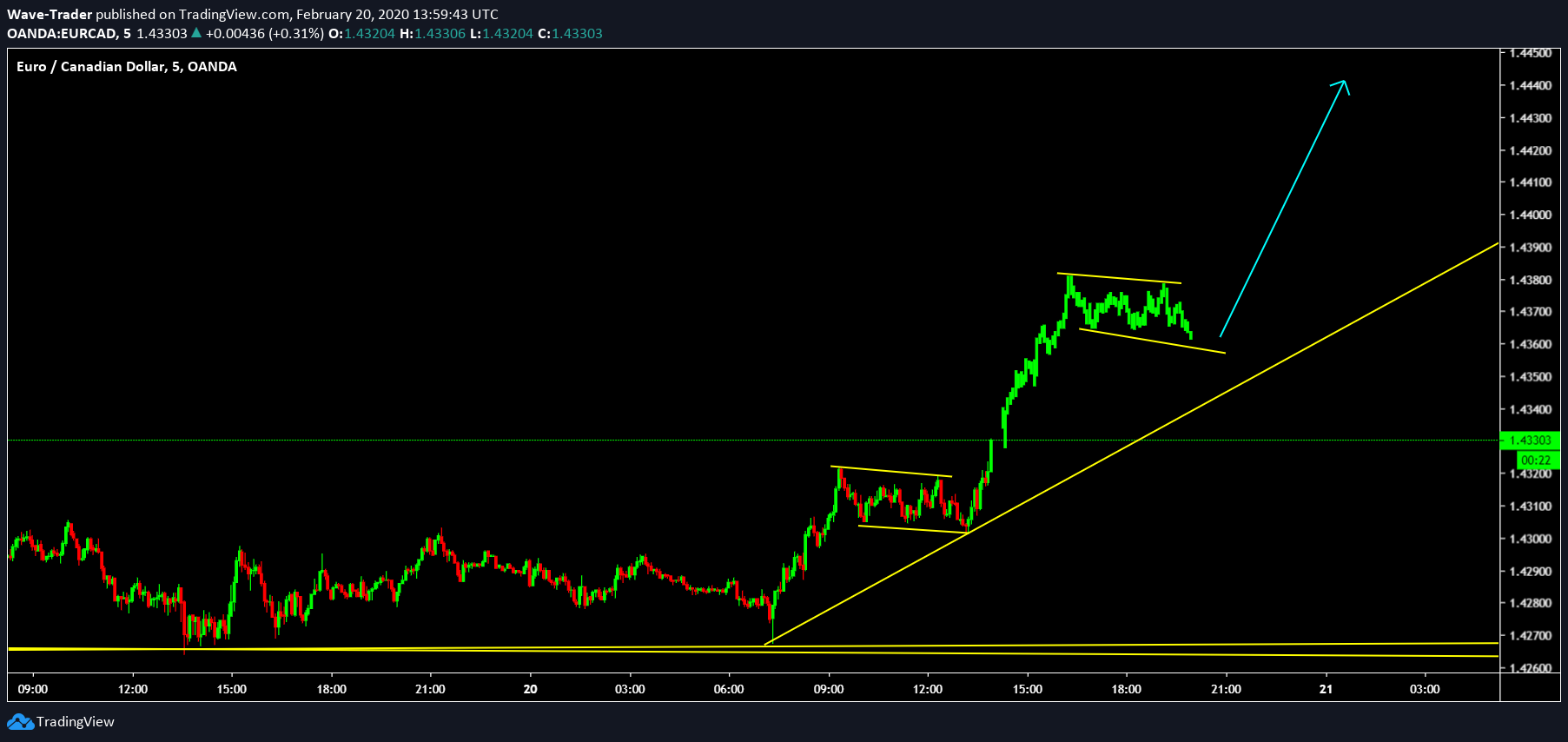
Task: Click the 09:00 label at left of time axis
Action: pos(33,689)
